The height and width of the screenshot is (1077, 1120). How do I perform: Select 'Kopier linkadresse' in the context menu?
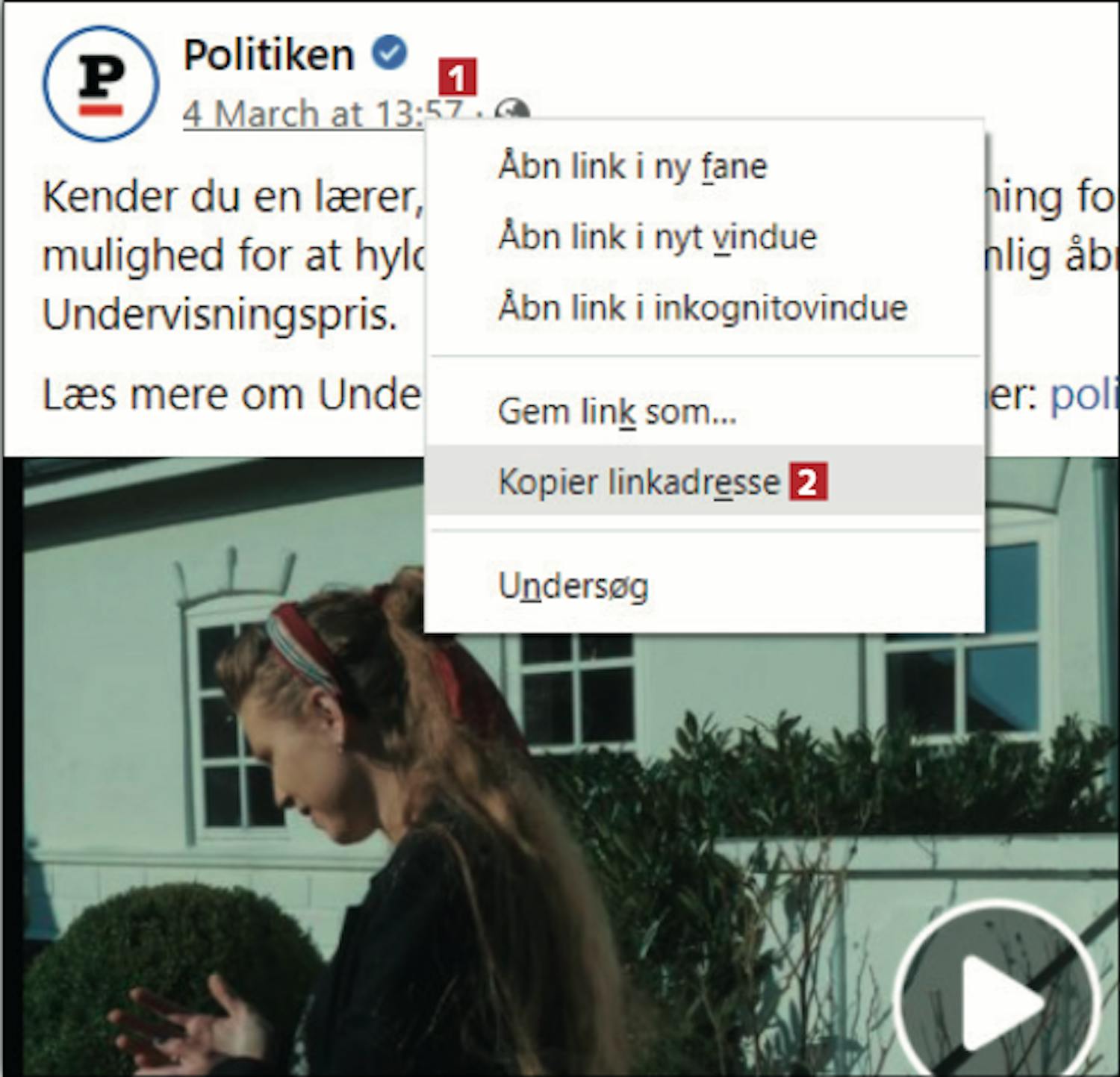point(704,481)
